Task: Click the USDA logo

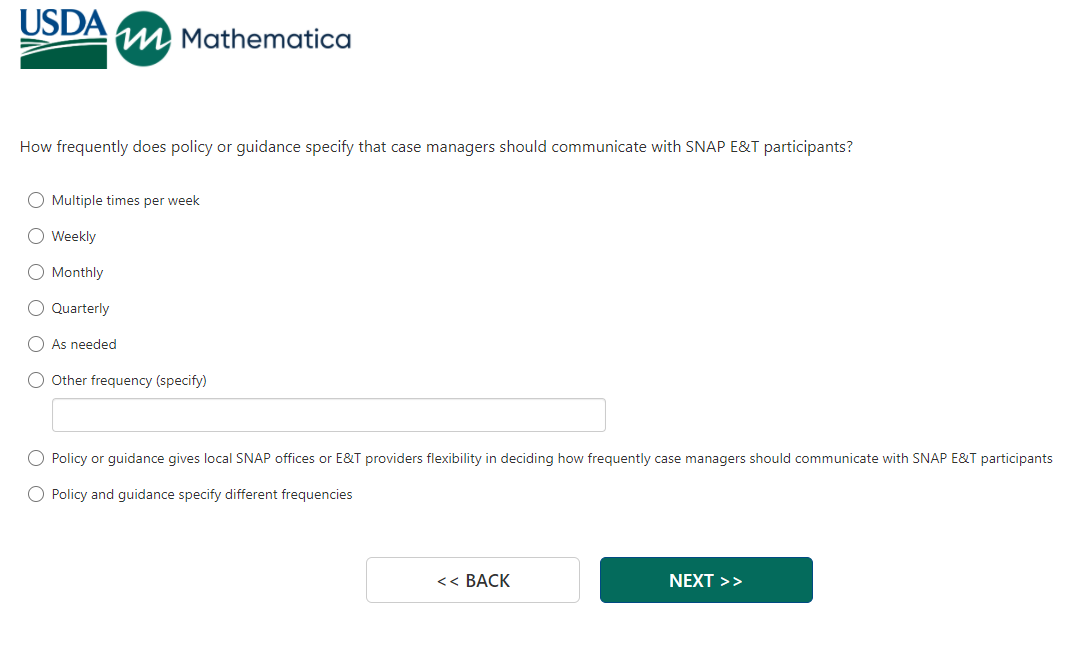Action: tap(63, 40)
